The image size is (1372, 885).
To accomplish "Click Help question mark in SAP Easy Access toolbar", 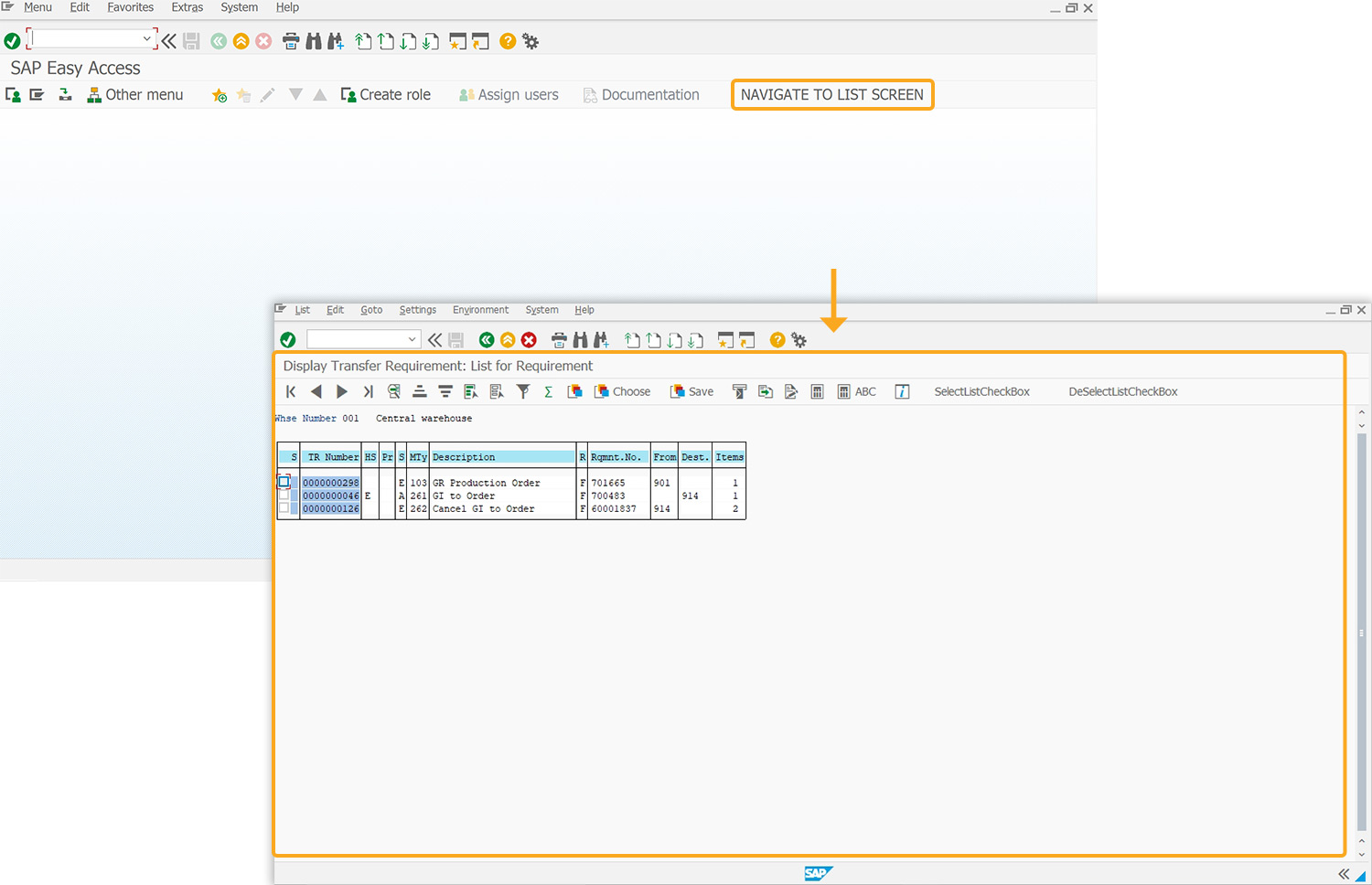I will point(508,41).
